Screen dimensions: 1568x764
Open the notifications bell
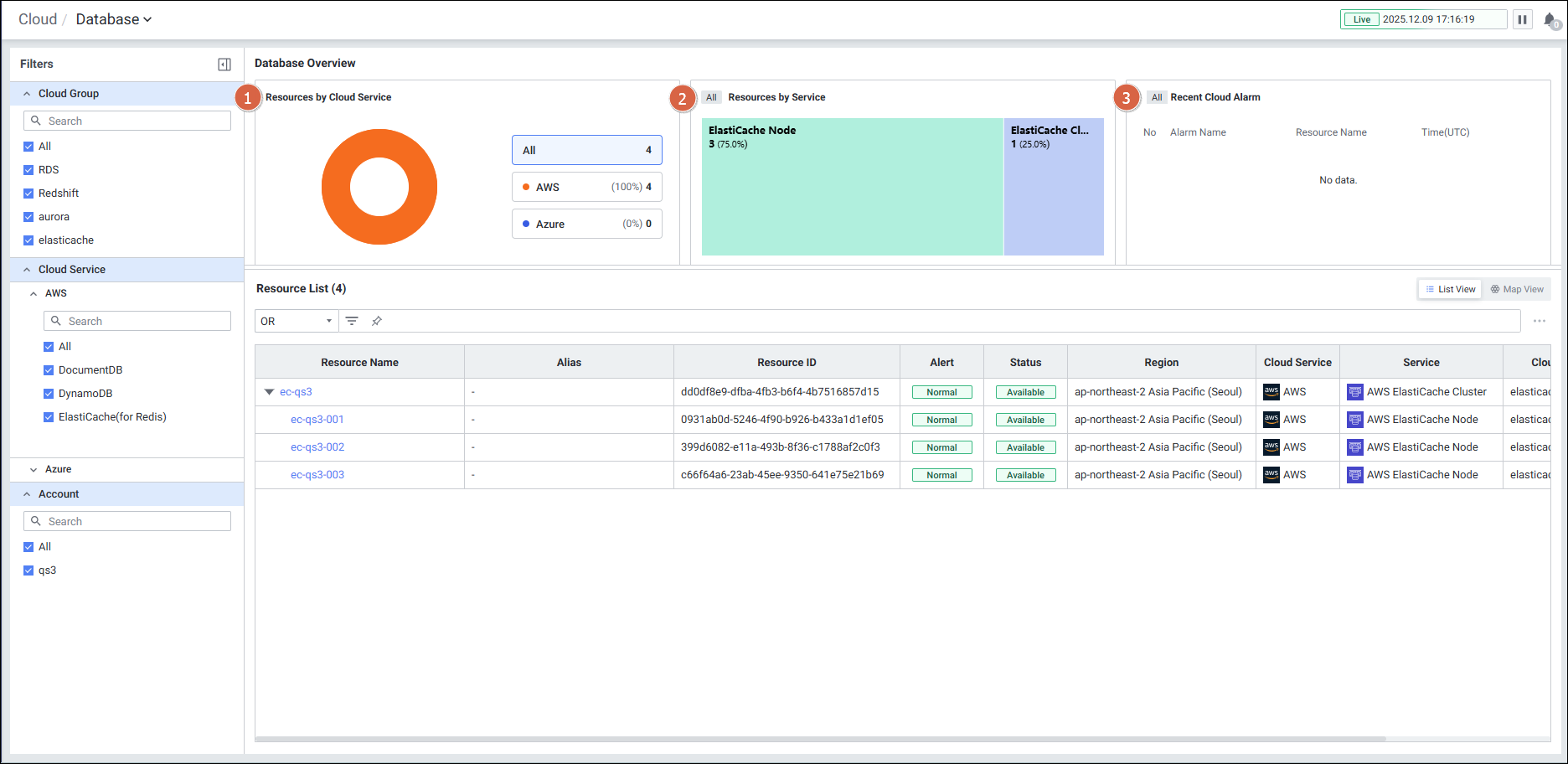pos(1550,20)
